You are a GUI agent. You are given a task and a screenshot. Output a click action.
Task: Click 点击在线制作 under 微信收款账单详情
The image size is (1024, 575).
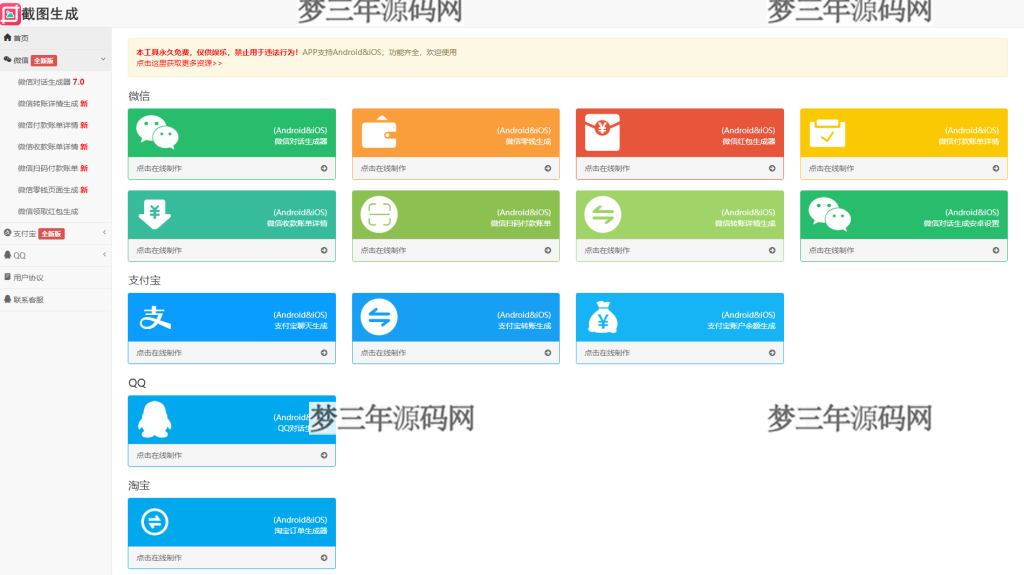pyautogui.click(x=159, y=250)
